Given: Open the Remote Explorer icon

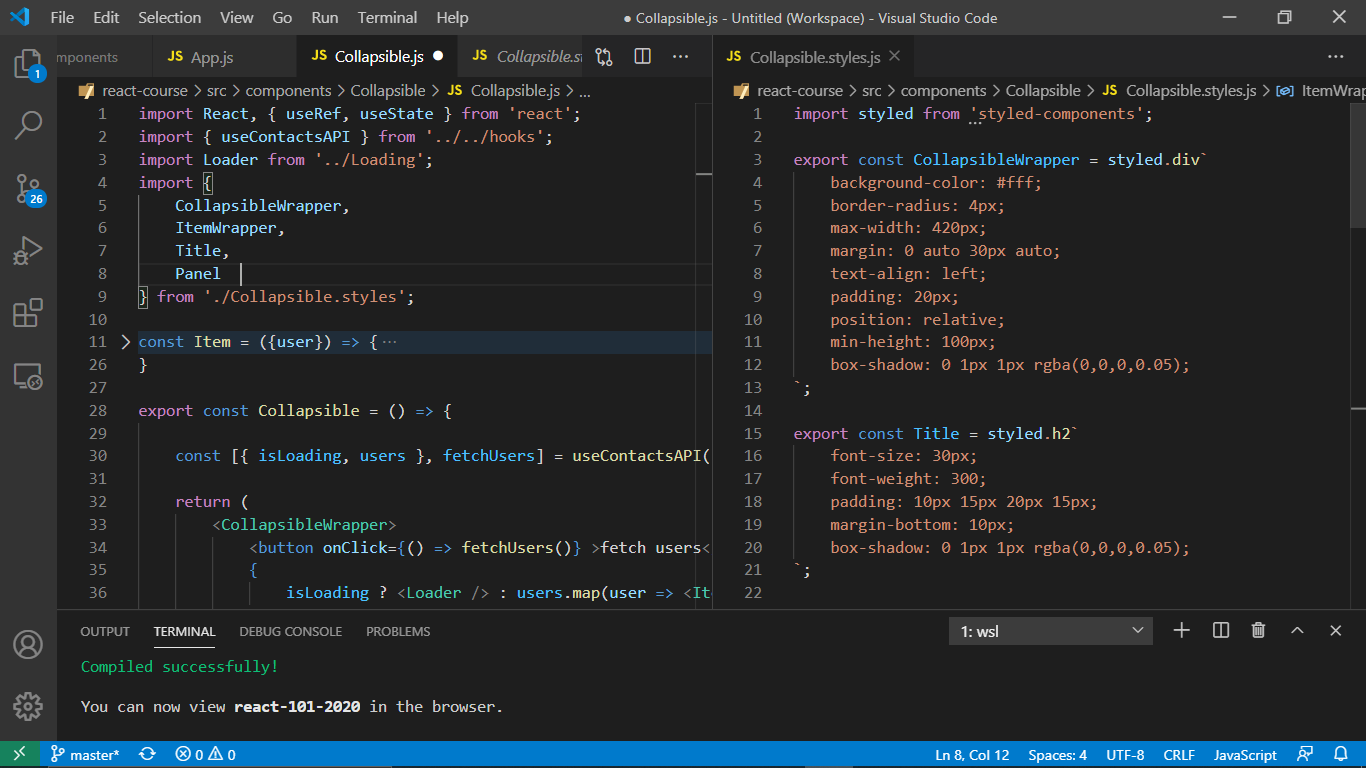Looking at the screenshot, I should pos(28,376).
